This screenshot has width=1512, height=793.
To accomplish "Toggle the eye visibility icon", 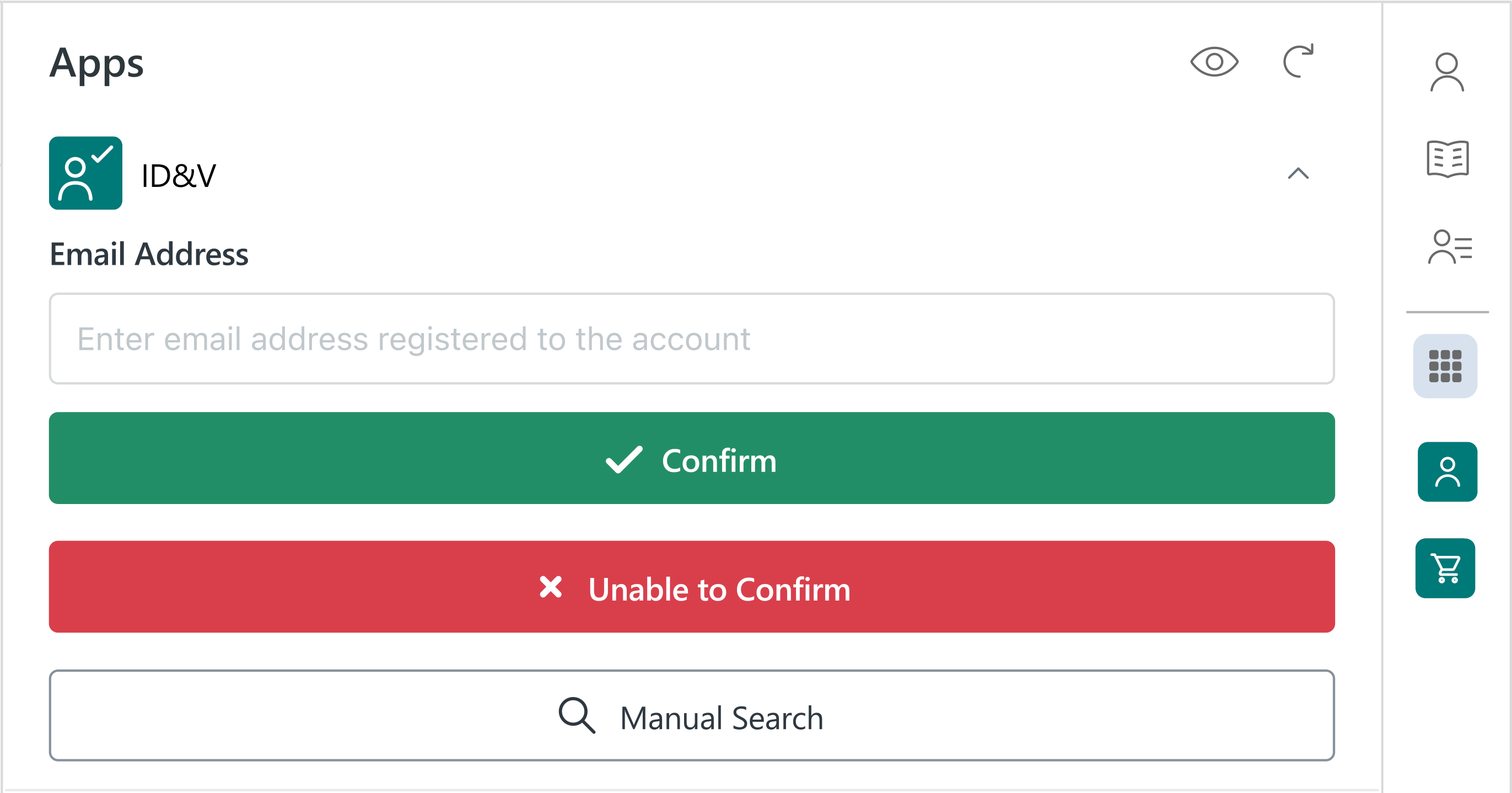I will coord(1214,62).
